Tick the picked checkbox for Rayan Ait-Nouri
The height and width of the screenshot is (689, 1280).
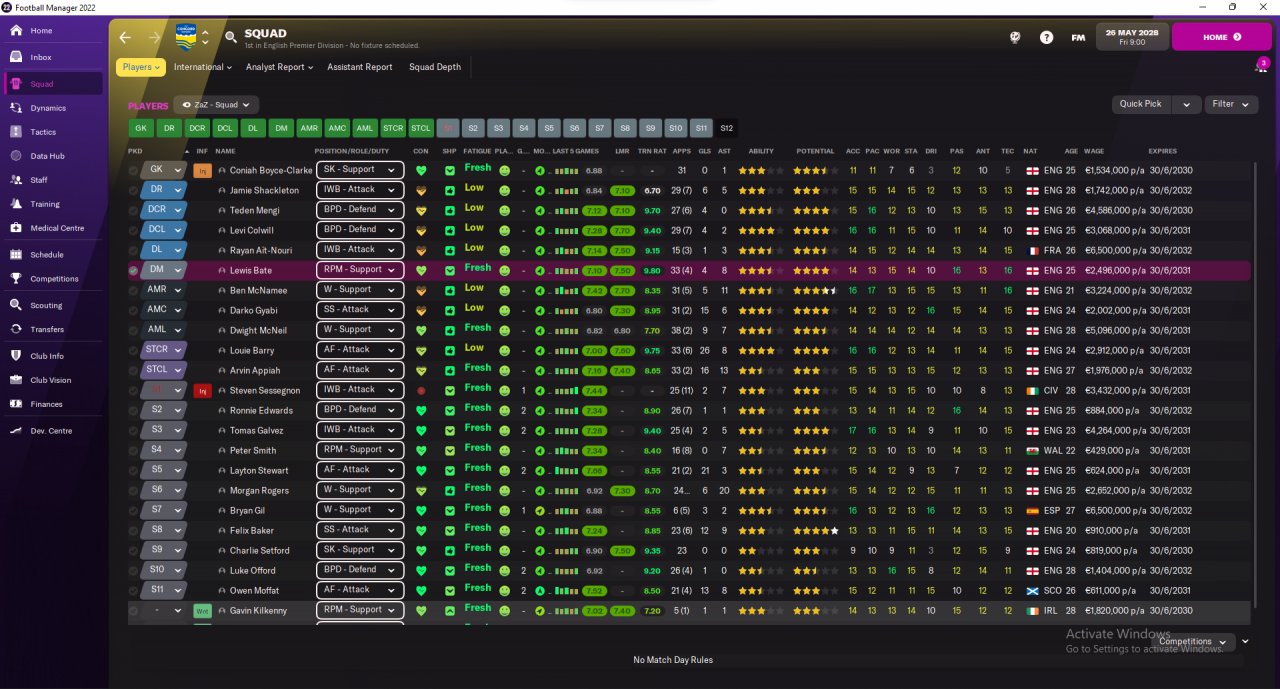tap(133, 250)
